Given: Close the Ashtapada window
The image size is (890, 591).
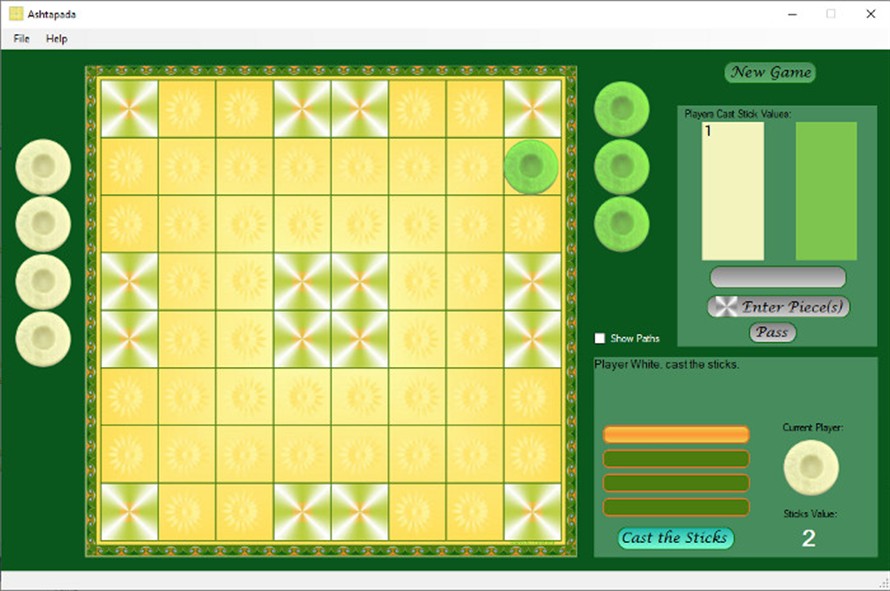Looking at the screenshot, I should click(871, 14).
